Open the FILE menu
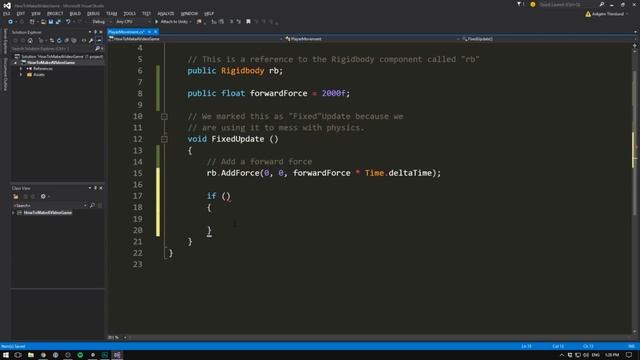The height and width of the screenshot is (360, 640). (x=6, y=13)
